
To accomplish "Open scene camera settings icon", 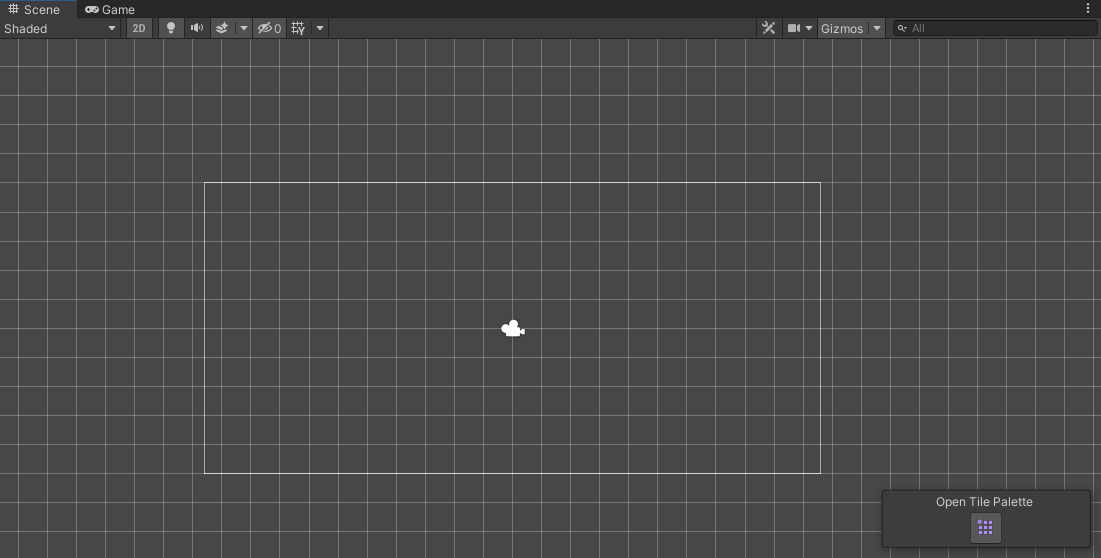I will pyautogui.click(x=793, y=28).
